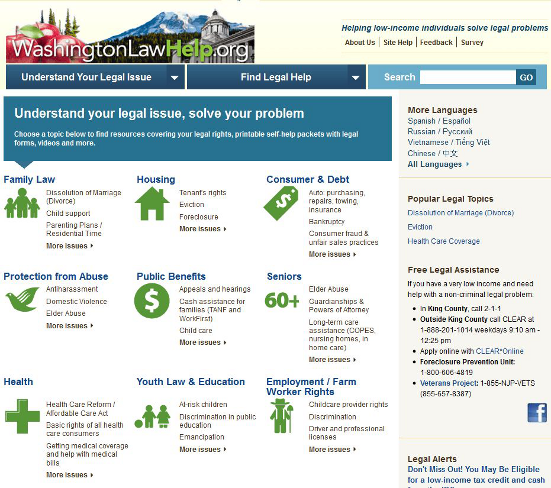Open Appeals and hearings link
The image size is (551, 488).
pos(215,289)
